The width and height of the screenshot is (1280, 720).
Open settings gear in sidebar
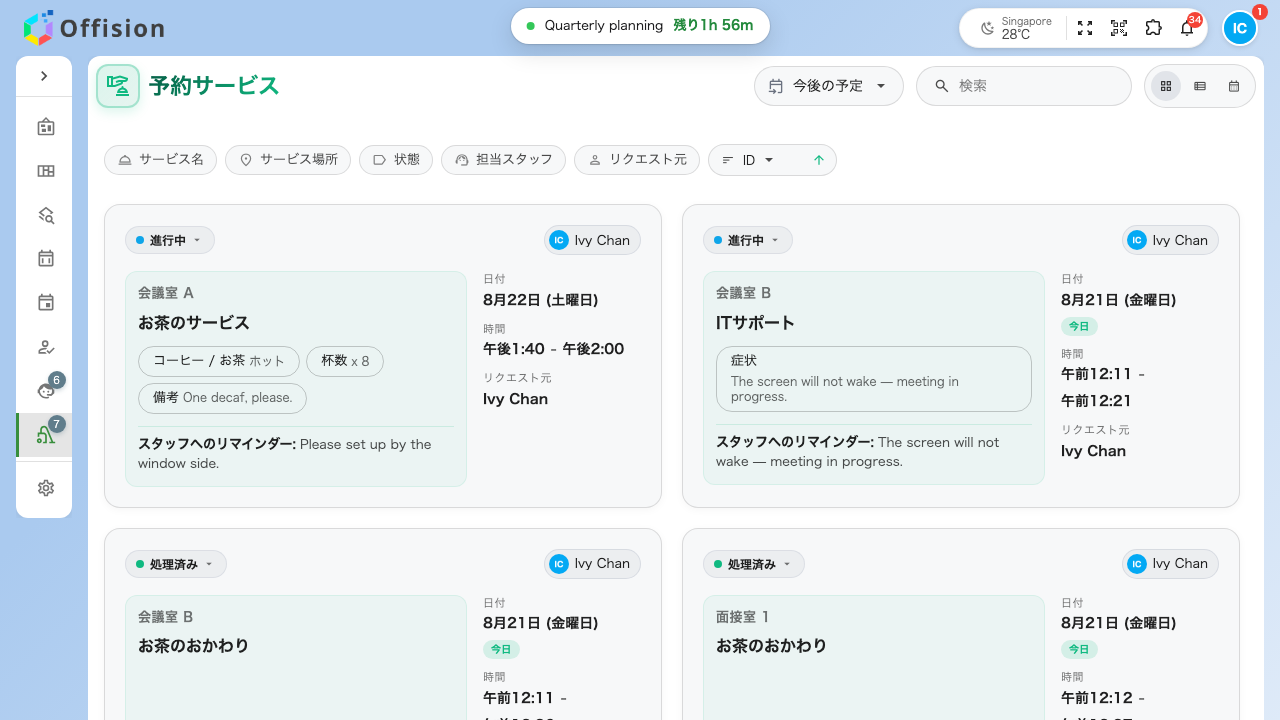45,488
